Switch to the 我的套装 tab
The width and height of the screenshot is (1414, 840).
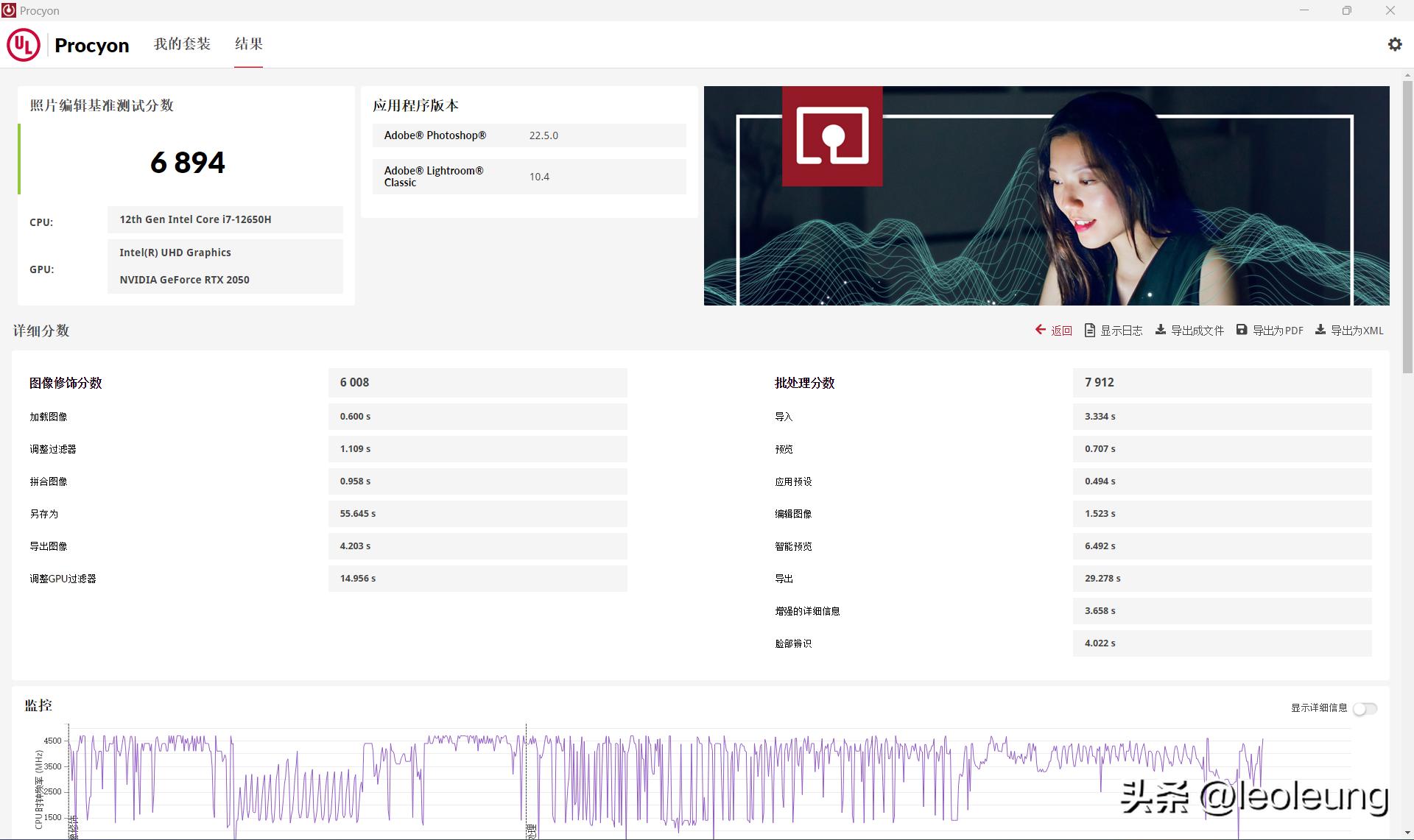[182, 44]
